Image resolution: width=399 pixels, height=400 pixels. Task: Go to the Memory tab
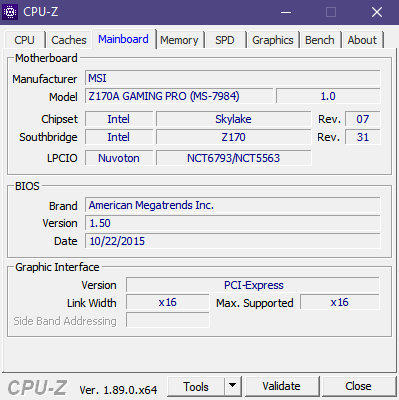[179, 40]
